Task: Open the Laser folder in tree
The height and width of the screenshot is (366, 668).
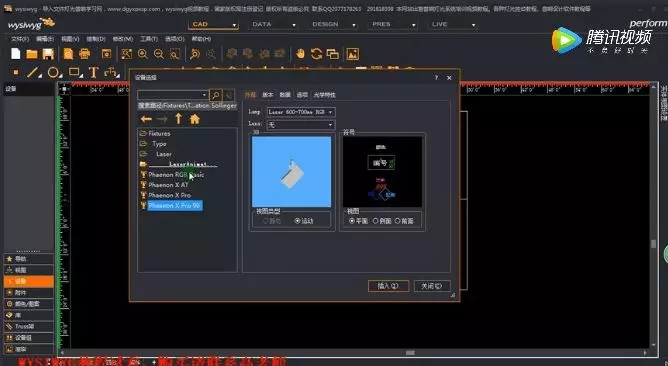Action: [164, 154]
